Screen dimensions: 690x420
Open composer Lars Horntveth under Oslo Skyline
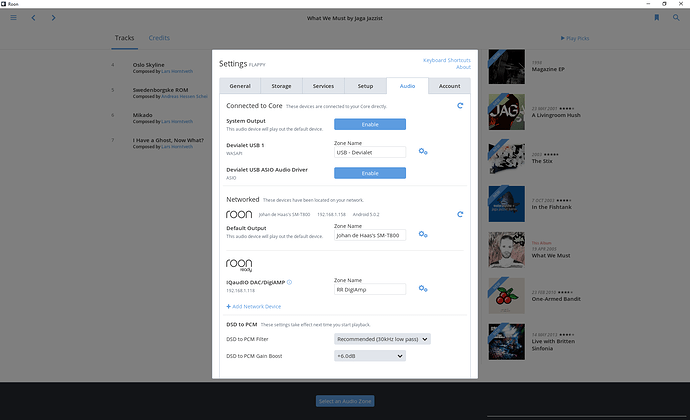click(x=177, y=71)
